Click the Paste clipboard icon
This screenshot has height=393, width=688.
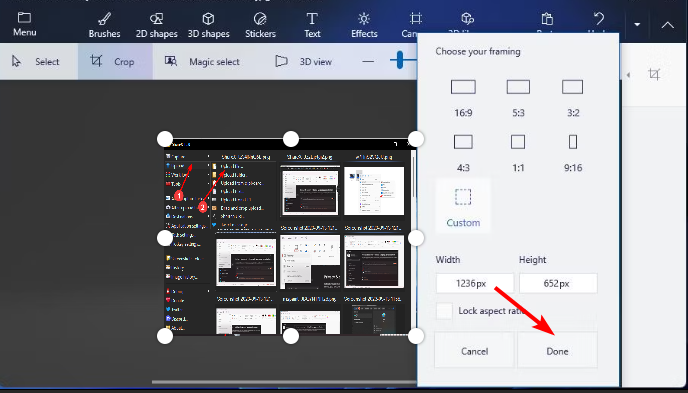click(547, 19)
